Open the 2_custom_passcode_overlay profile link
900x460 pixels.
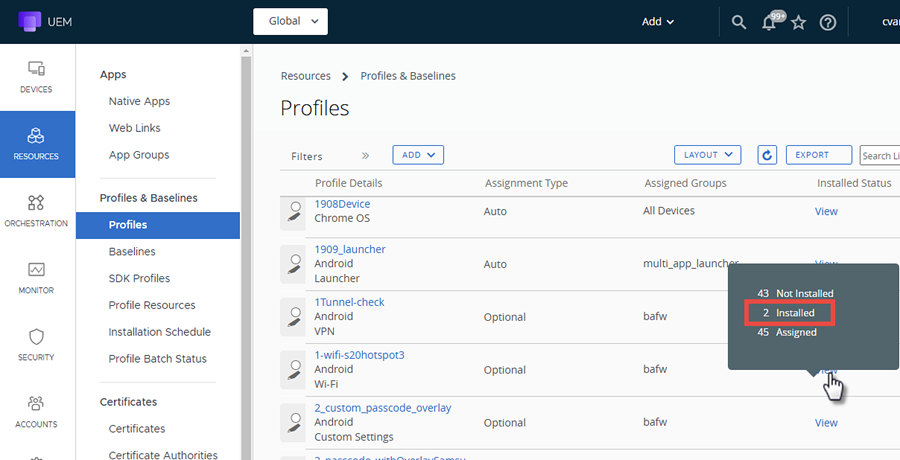[383, 408]
